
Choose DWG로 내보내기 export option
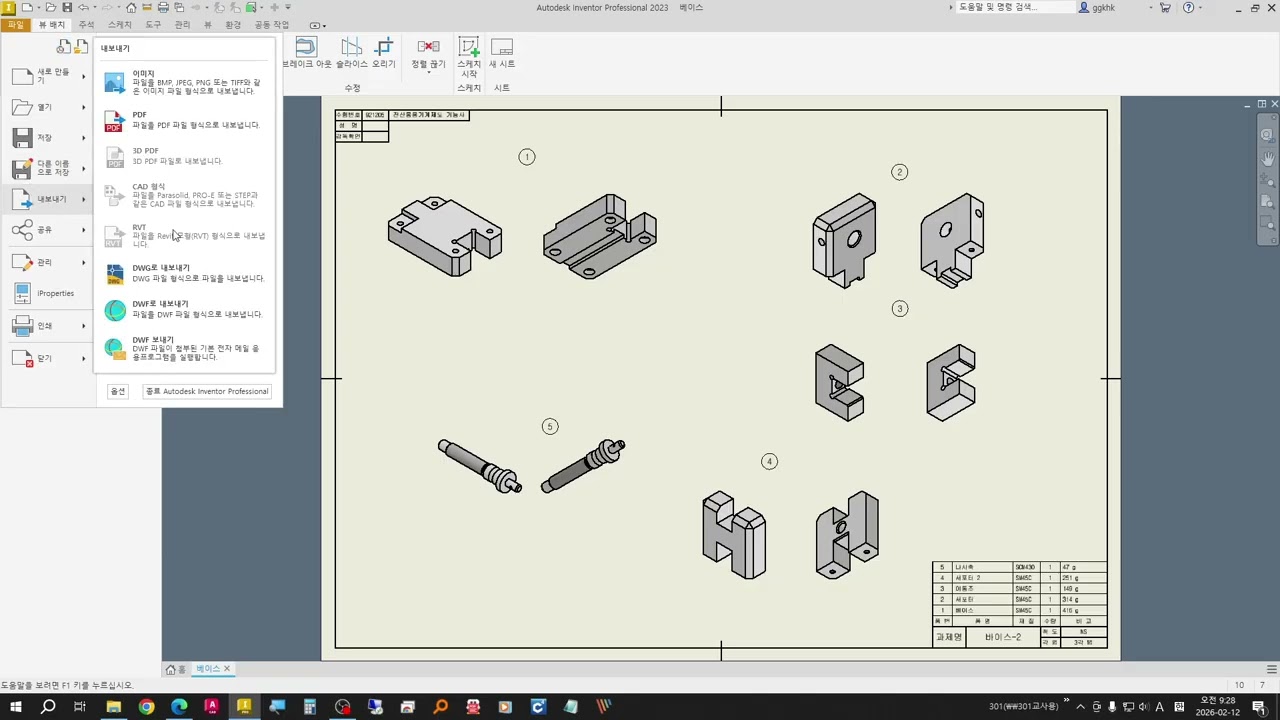point(185,273)
